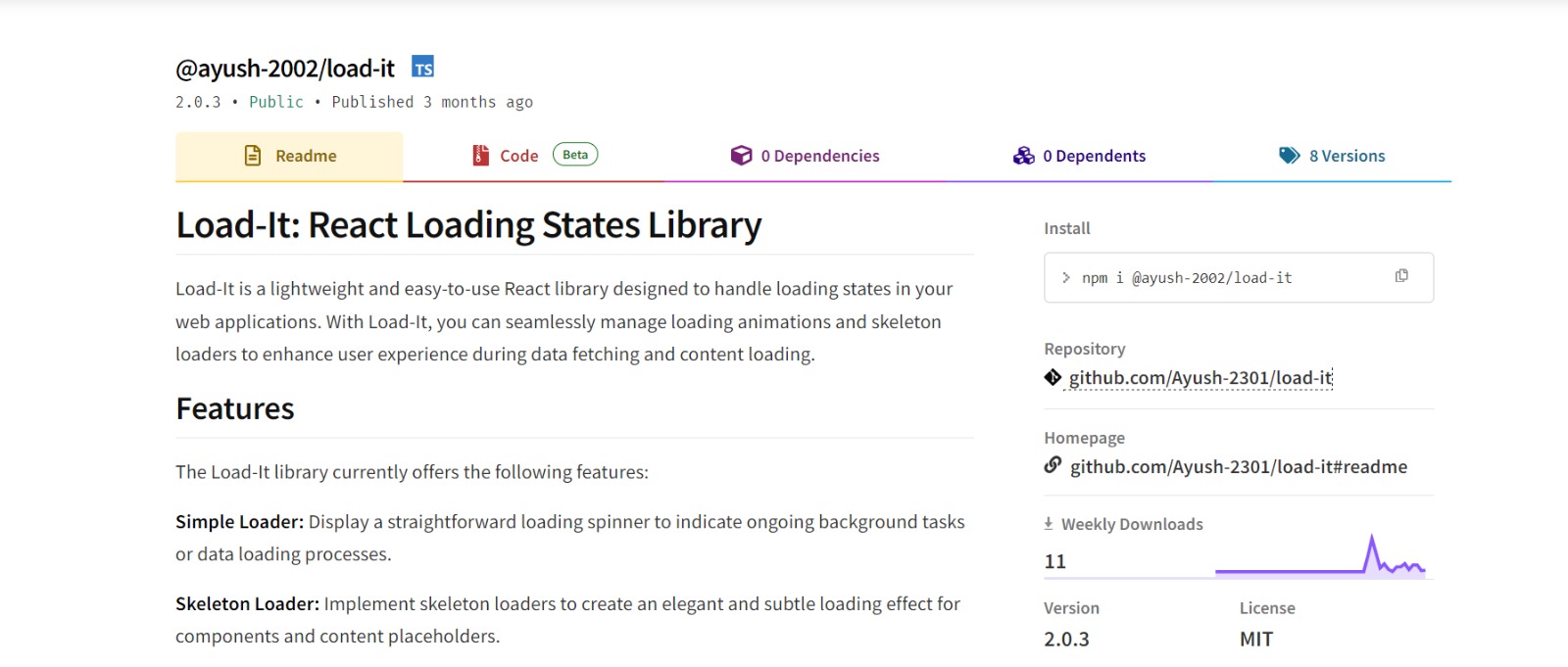The image size is (1568, 667).
Task: Click the Beta badge beside Code
Action: click(x=575, y=155)
